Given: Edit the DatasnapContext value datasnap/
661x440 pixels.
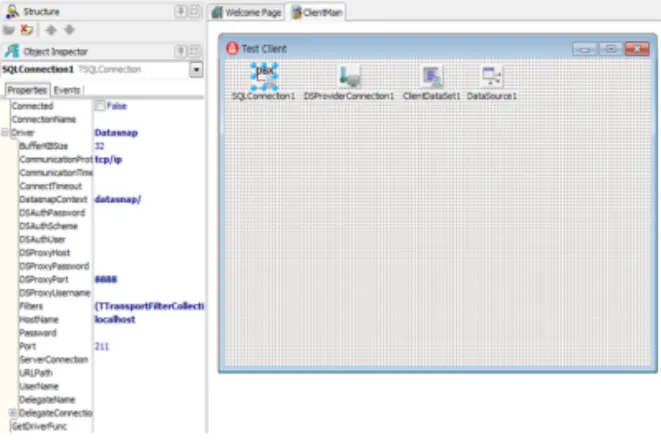Looking at the screenshot, I should (x=118, y=199).
